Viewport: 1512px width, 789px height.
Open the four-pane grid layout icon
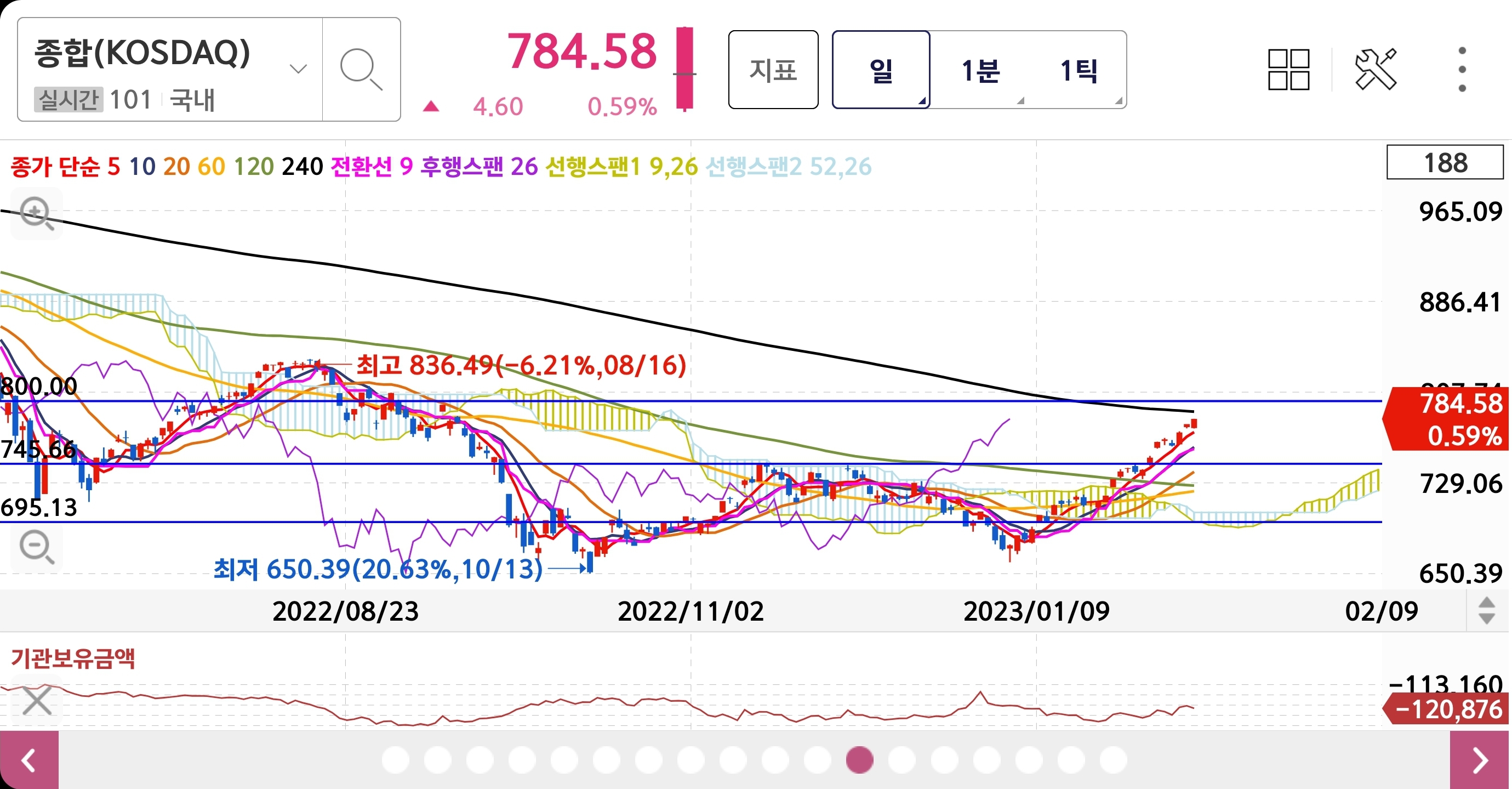[x=1288, y=69]
